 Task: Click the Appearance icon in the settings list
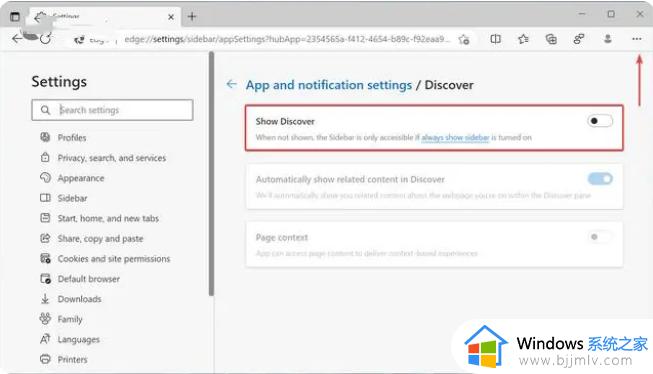tap(45, 177)
